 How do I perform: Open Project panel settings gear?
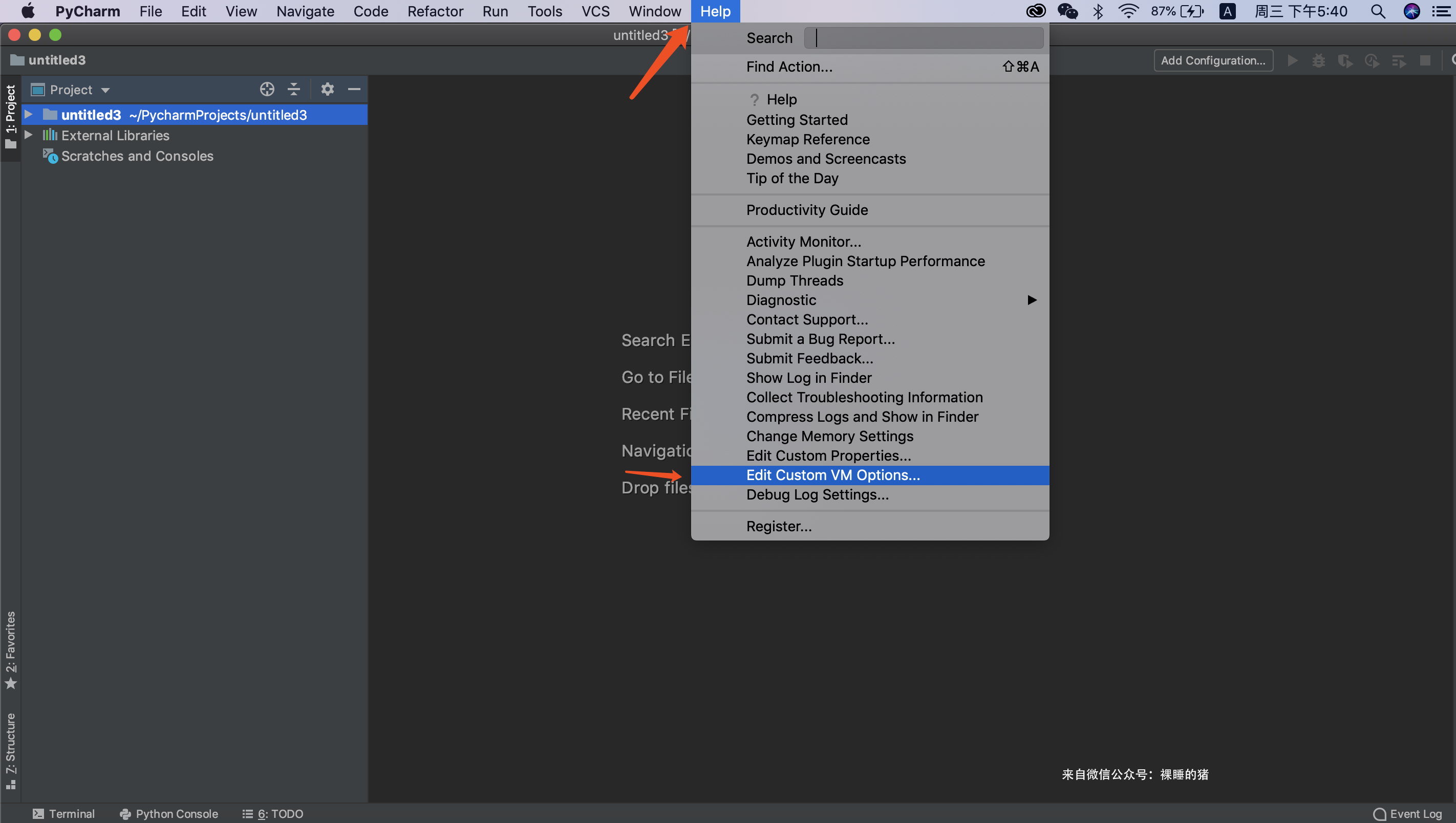(327, 89)
